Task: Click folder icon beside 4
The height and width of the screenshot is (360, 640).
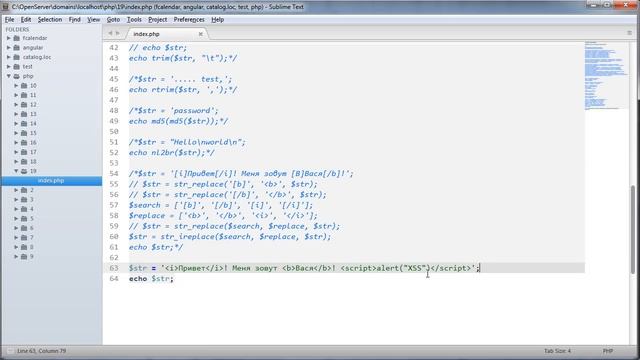Action: click(24, 209)
